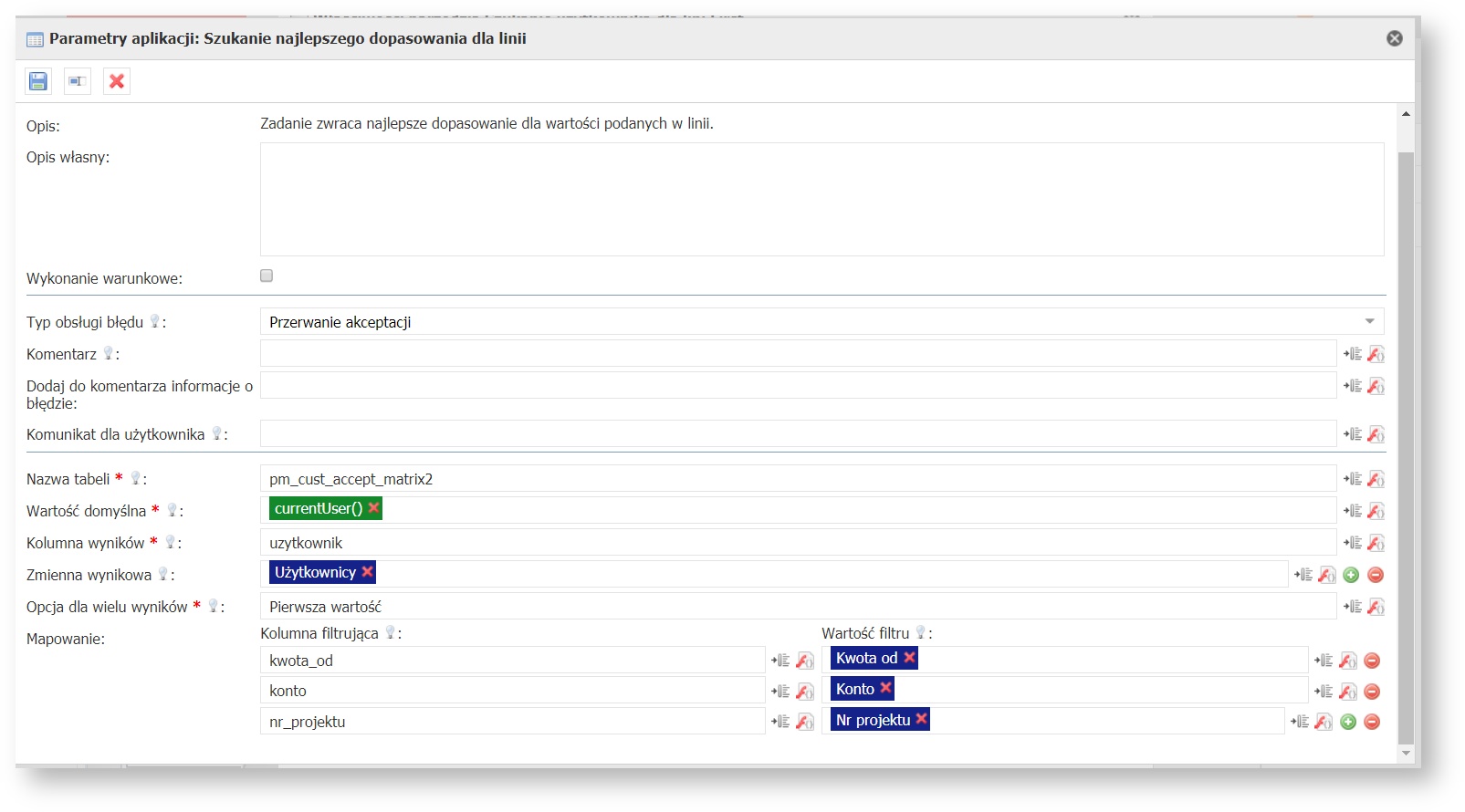Click scrollbar down arrow in dialog

click(1406, 754)
